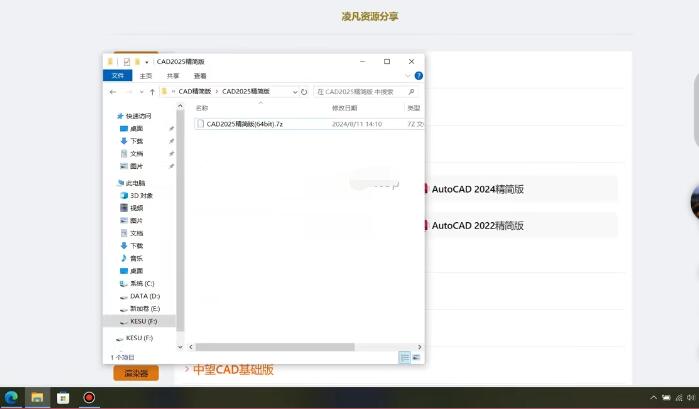Maximize the CAD2025精简版 window
Image resolution: width=699 pixels, height=409 pixels.
coord(387,62)
